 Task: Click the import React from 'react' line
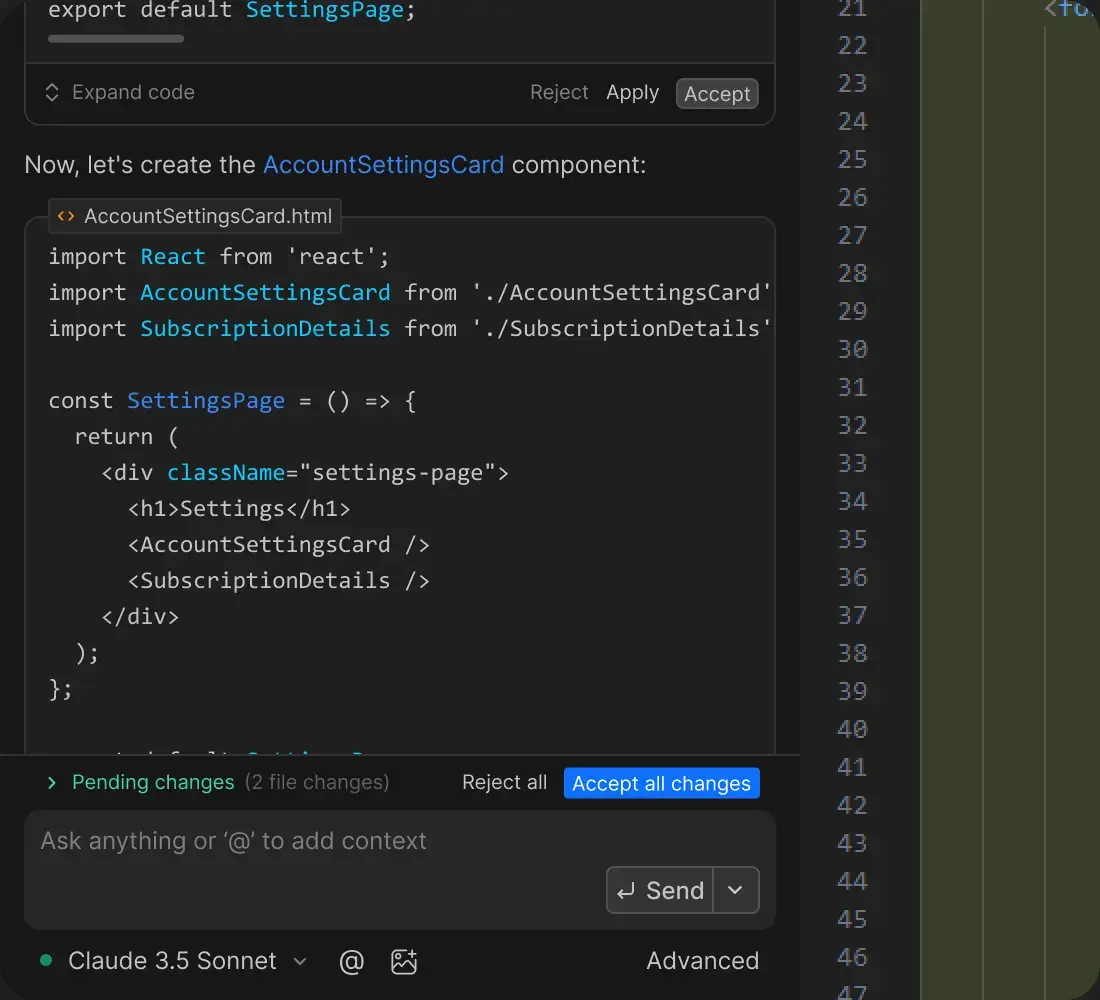click(x=218, y=257)
